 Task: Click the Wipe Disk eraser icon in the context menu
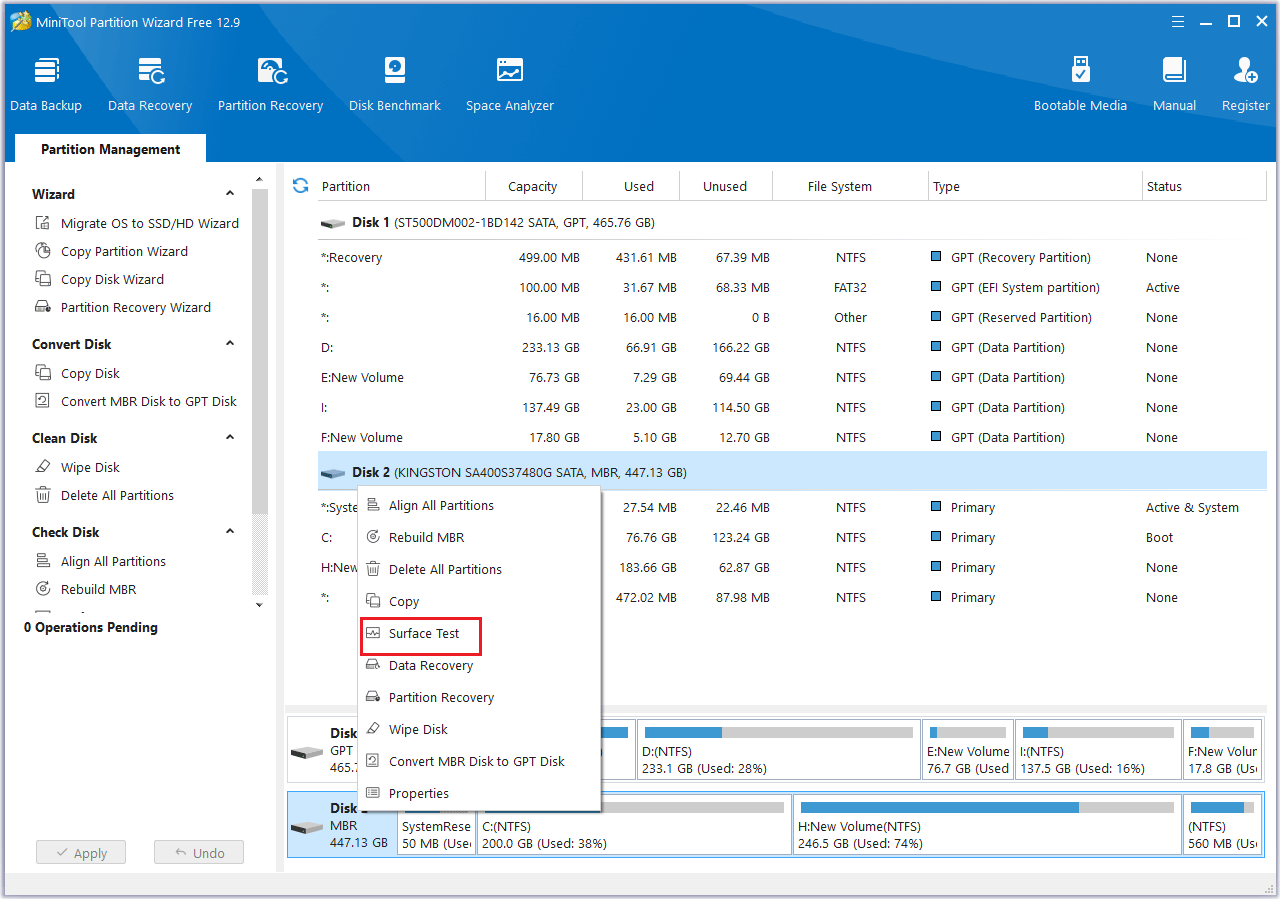tap(373, 729)
